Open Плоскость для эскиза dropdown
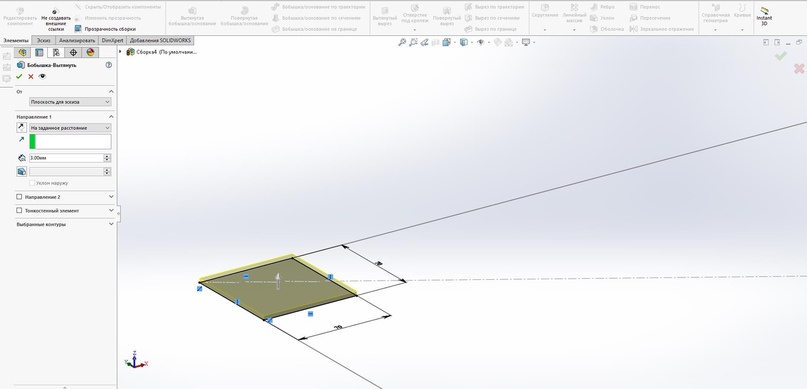The width and height of the screenshot is (807, 389). coord(70,102)
